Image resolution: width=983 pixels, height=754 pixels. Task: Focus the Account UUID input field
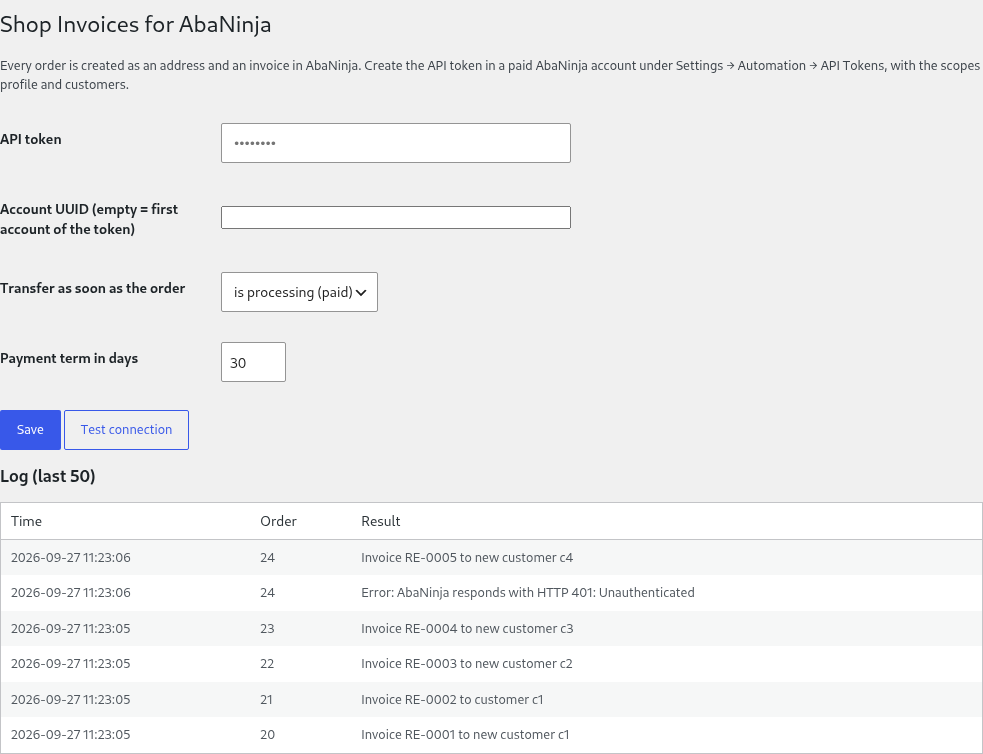[396, 217]
